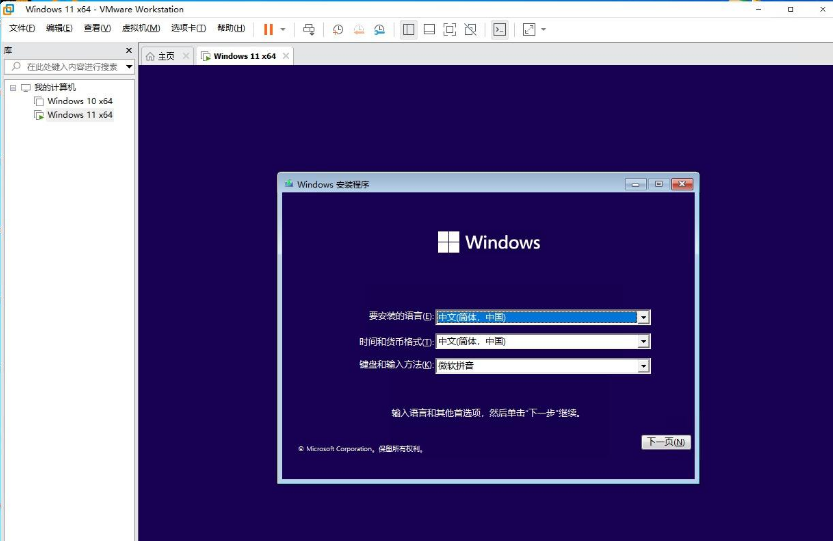This screenshot has height=541, width=833.
Task: Switch to the 主页 tab
Action: [166, 56]
